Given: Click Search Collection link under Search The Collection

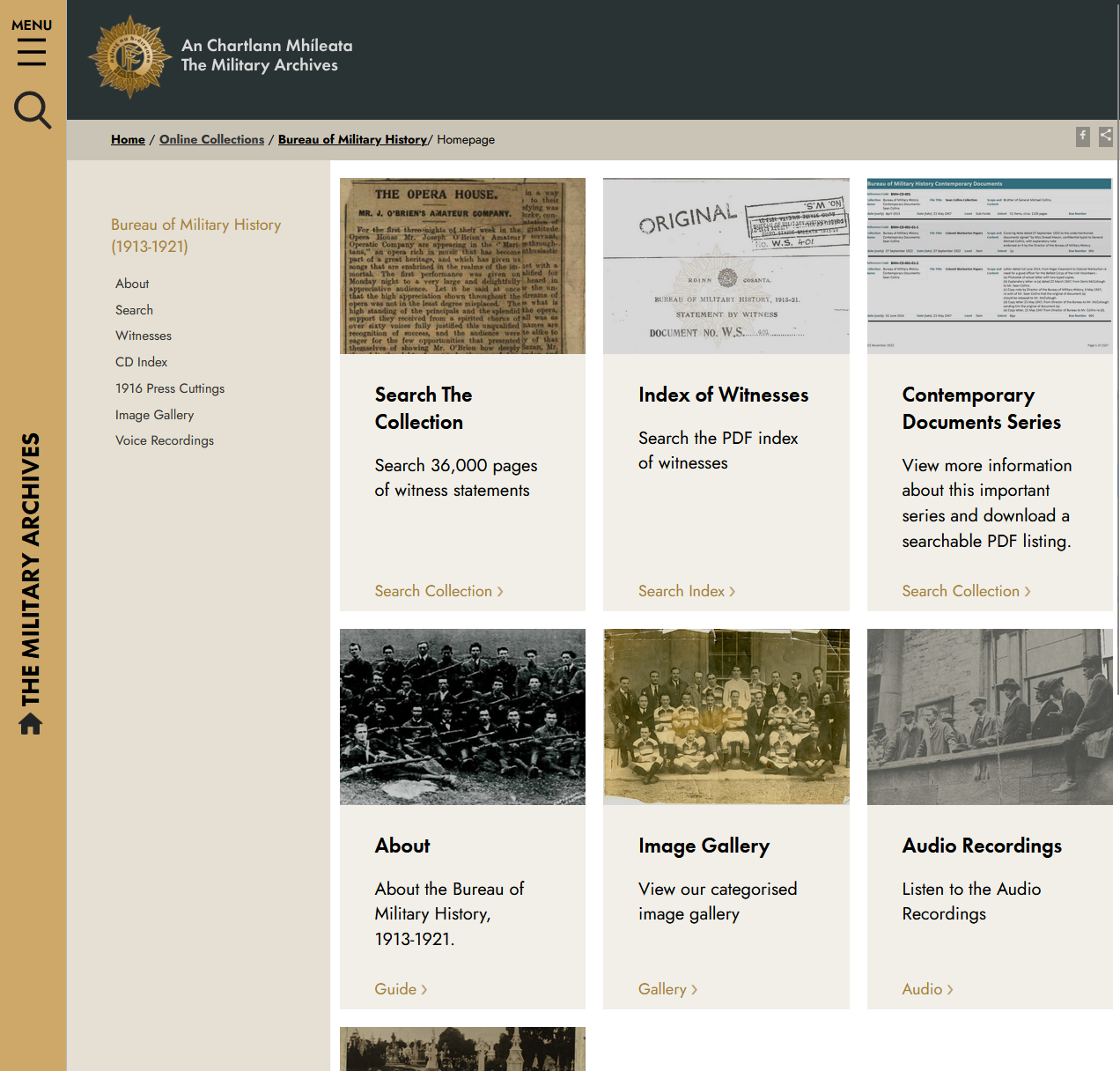Looking at the screenshot, I should pos(438,591).
